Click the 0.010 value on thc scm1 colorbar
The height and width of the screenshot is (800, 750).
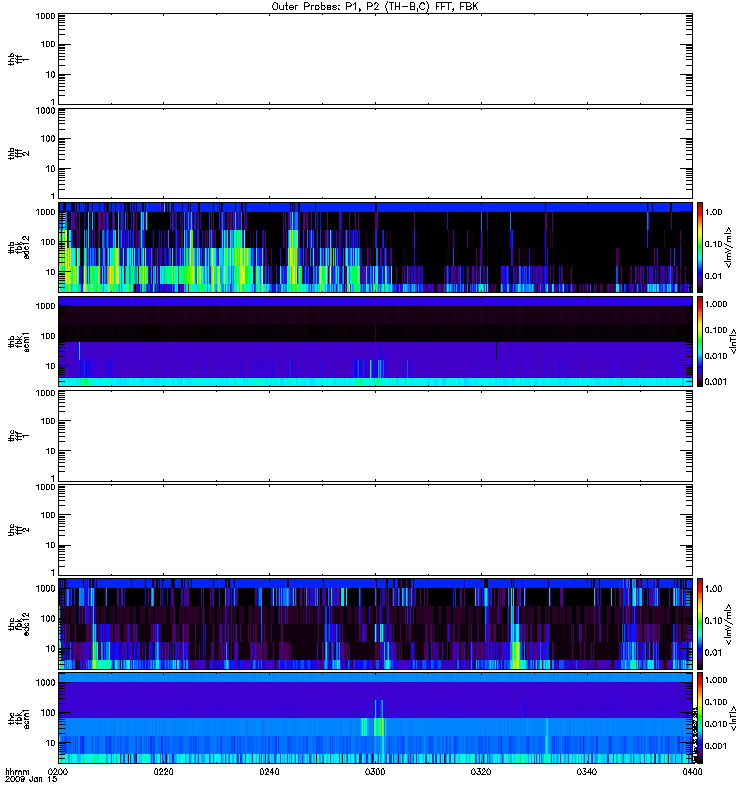point(716,724)
